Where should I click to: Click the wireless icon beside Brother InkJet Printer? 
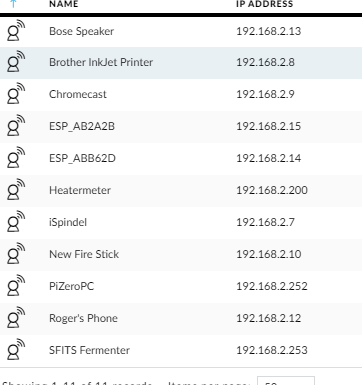coord(16,62)
